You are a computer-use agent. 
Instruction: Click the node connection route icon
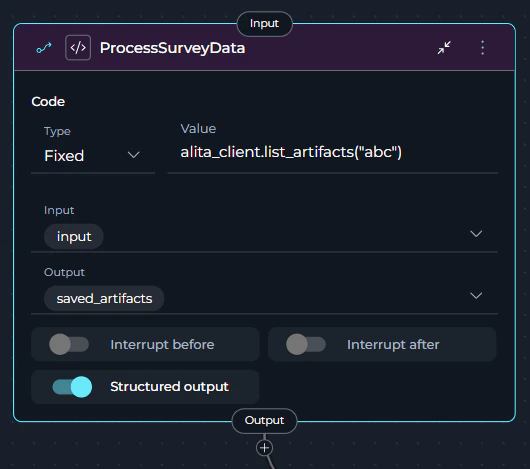click(x=44, y=48)
